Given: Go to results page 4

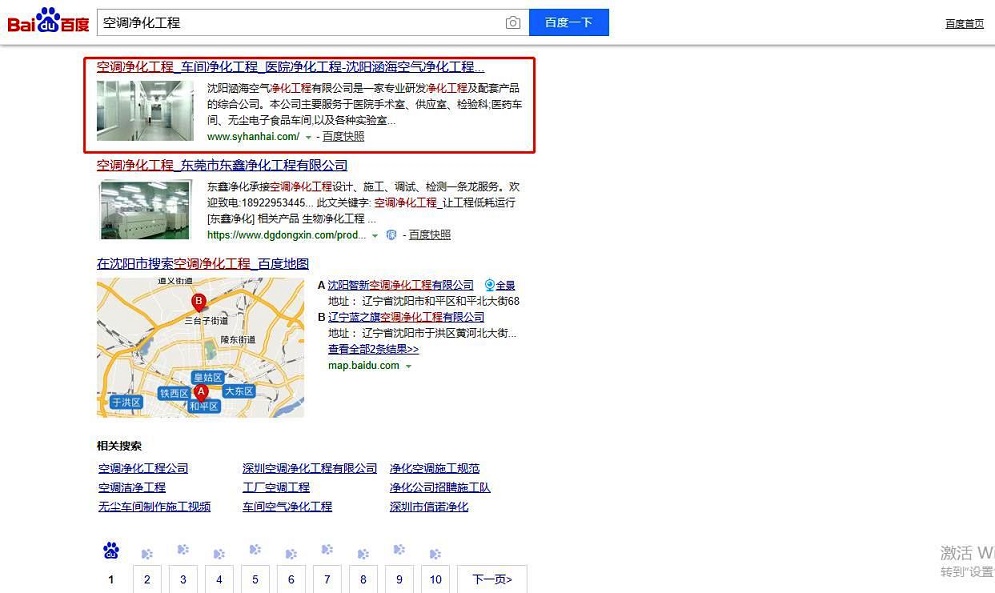Looking at the screenshot, I should click(219, 579).
